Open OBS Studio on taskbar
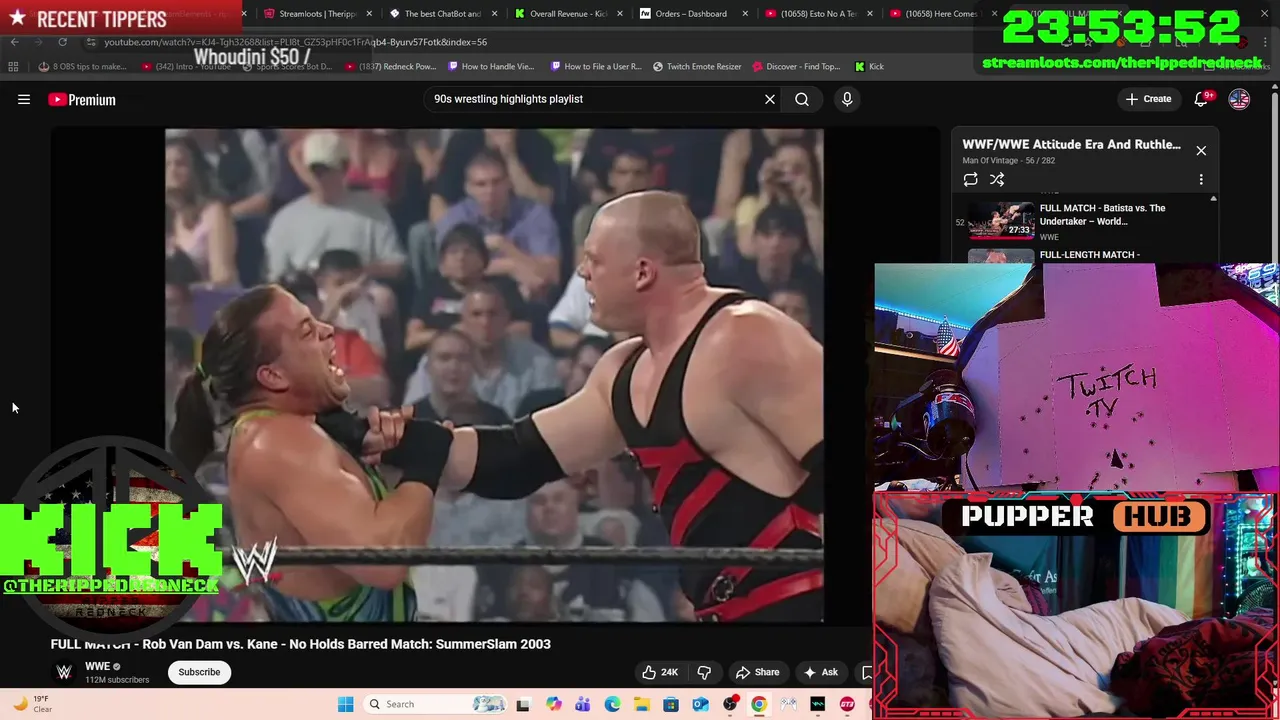The width and height of the screenshot is (1280, 720). (x=730, y=704)
